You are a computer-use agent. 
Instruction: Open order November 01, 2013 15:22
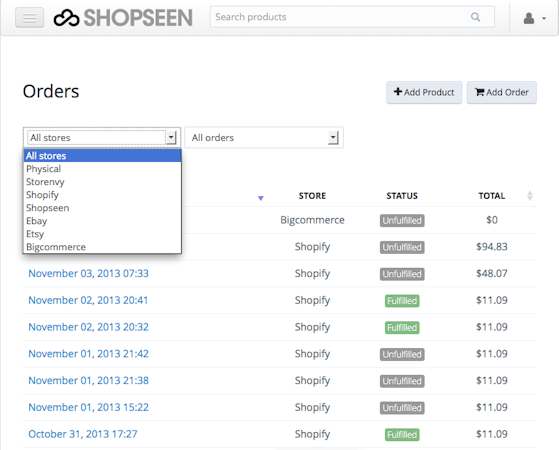coord(88,407)
